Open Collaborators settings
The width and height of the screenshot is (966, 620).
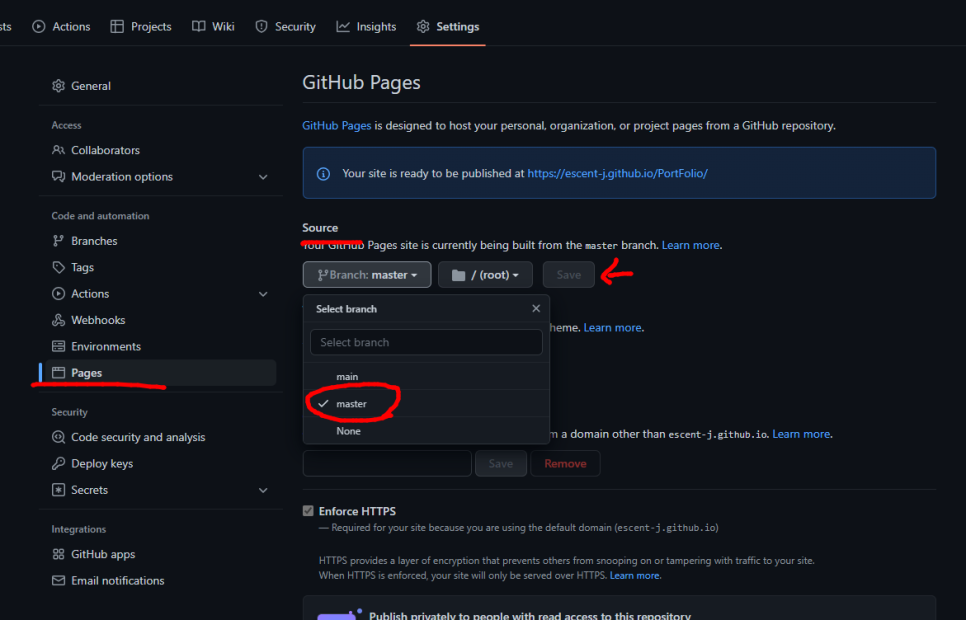[160, 150]
